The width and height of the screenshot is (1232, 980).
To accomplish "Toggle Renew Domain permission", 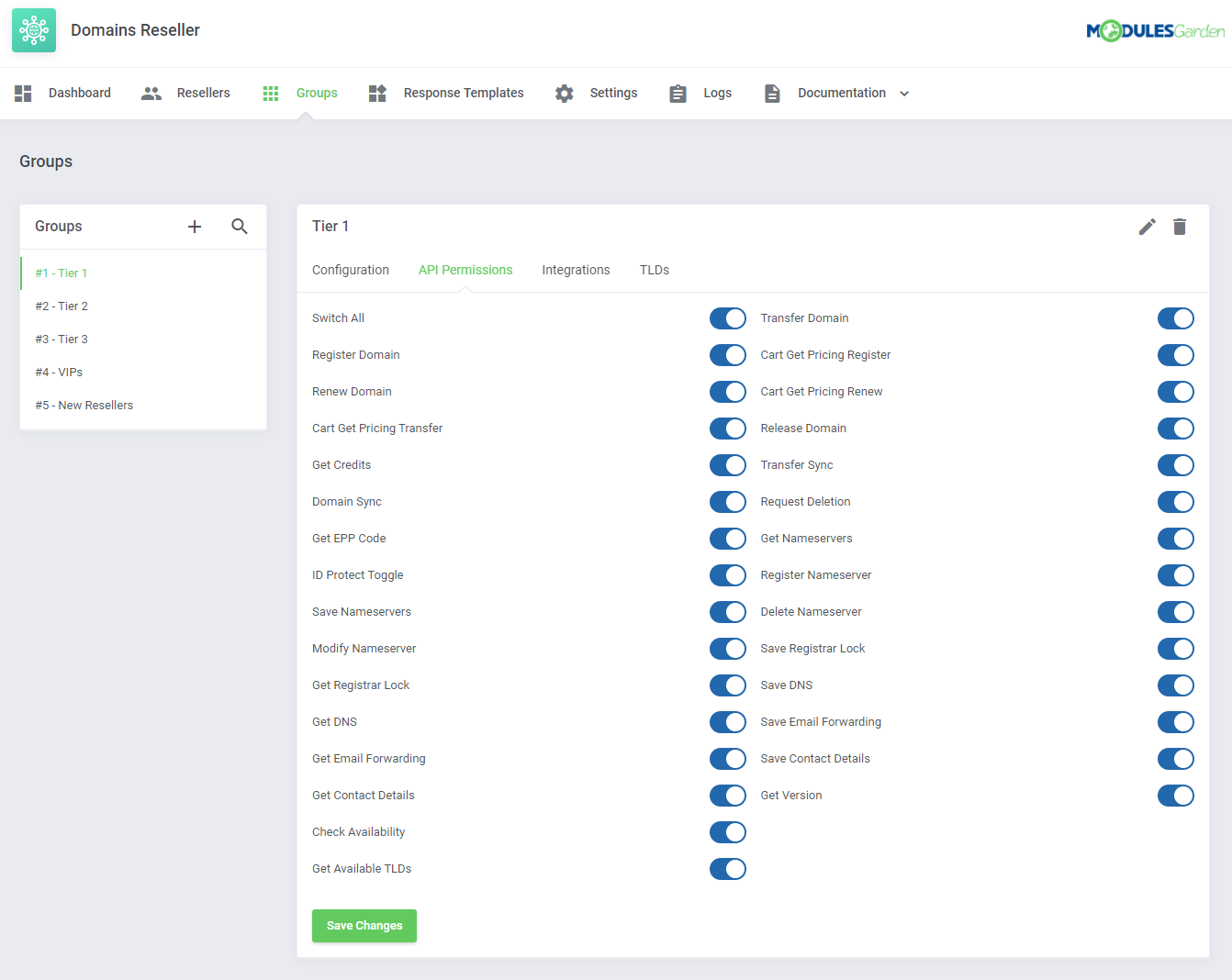I will (728, 392).
